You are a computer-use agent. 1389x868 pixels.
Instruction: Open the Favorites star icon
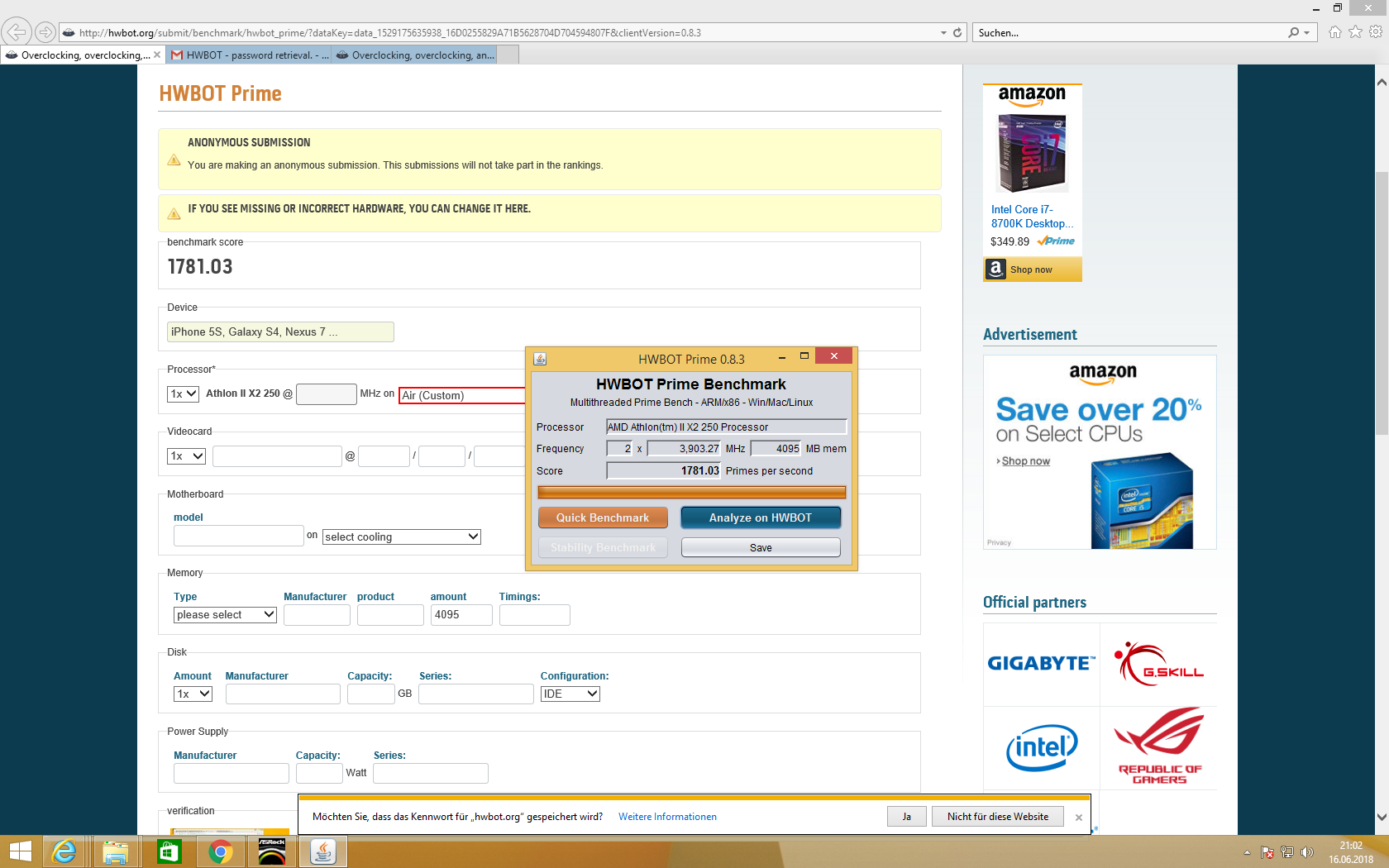click(x=1355, y=32)
